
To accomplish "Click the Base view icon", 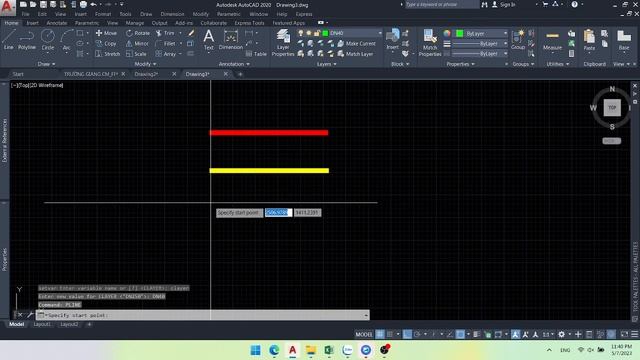I will pyautogui.click(x=624, y=40).
